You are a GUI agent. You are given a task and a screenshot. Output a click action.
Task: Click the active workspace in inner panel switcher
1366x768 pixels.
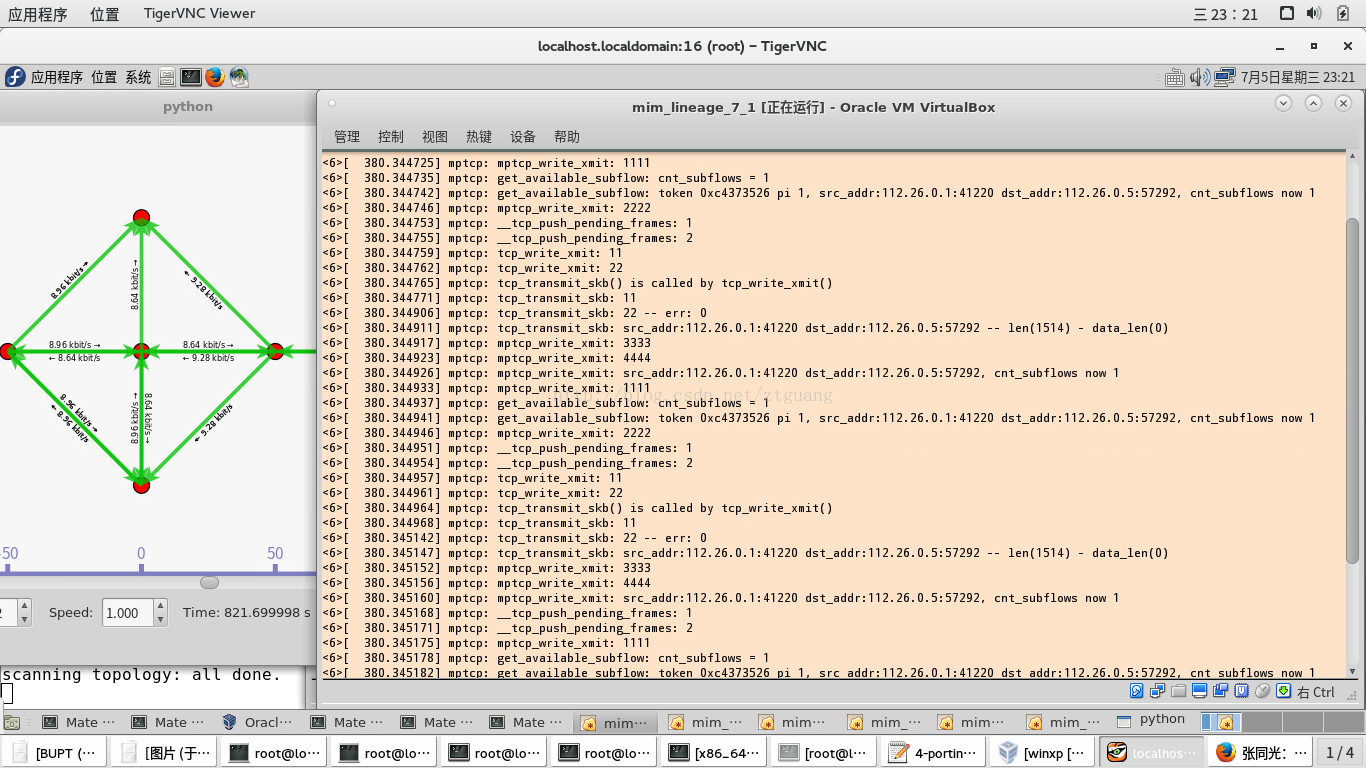tap(1219, 722)
